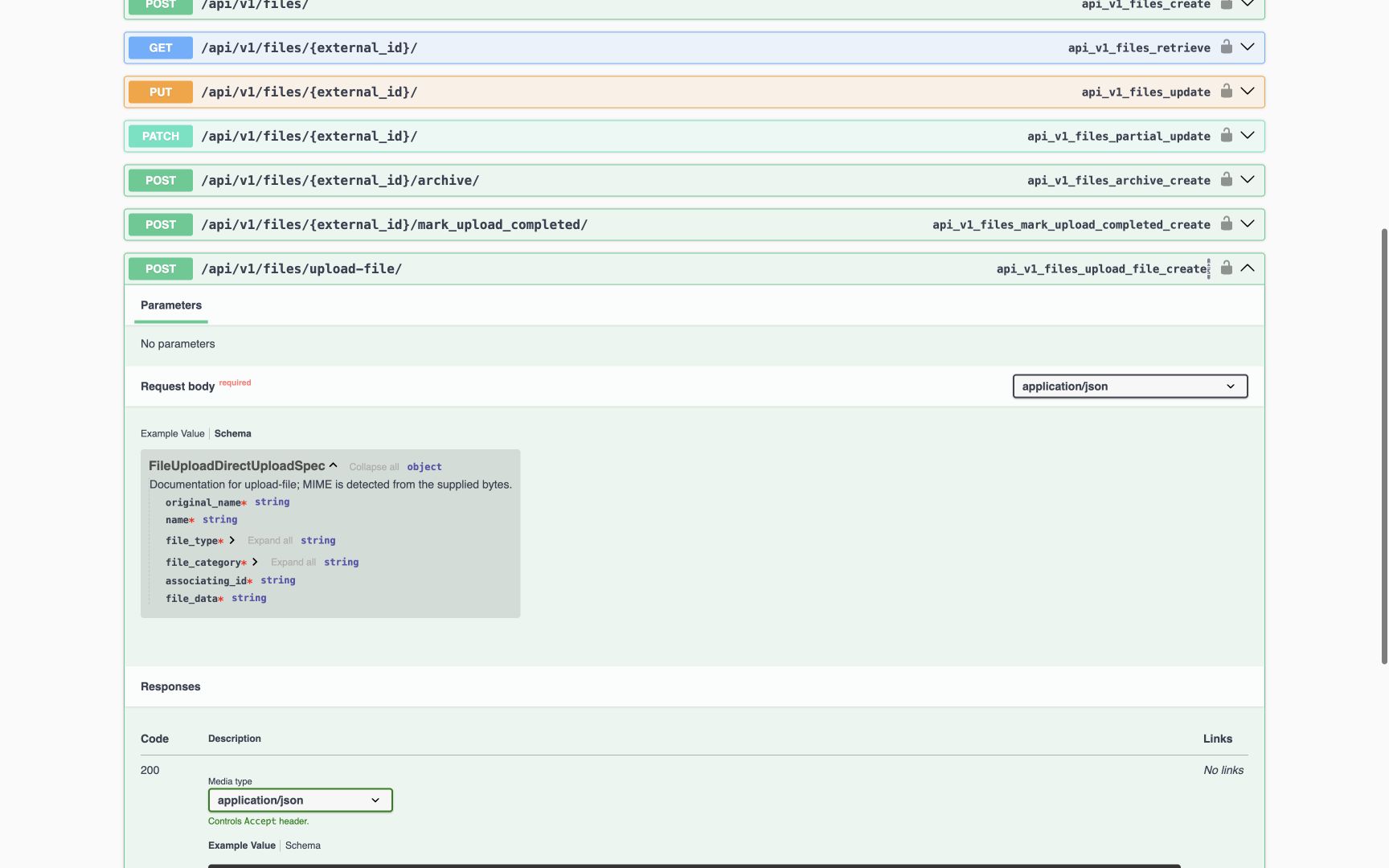The width and height of the screenshot is (1389, 868).
Task: Click the page vertical scrollbar
Action: click(x=1384, y=446)
